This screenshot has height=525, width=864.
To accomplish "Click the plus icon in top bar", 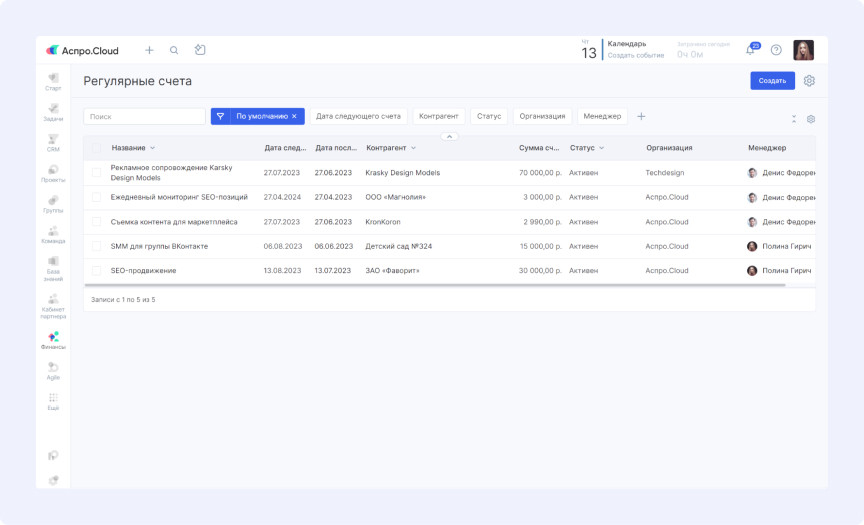I will click(x=149, y=50).
